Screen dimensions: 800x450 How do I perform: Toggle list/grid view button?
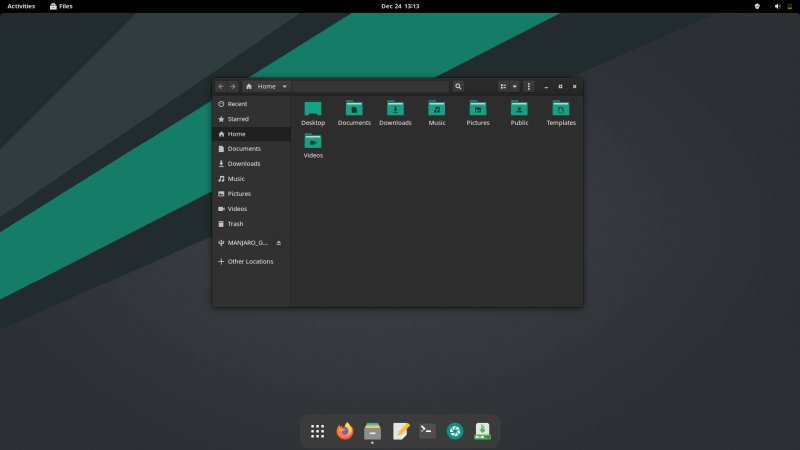click(x=503, y=87)
